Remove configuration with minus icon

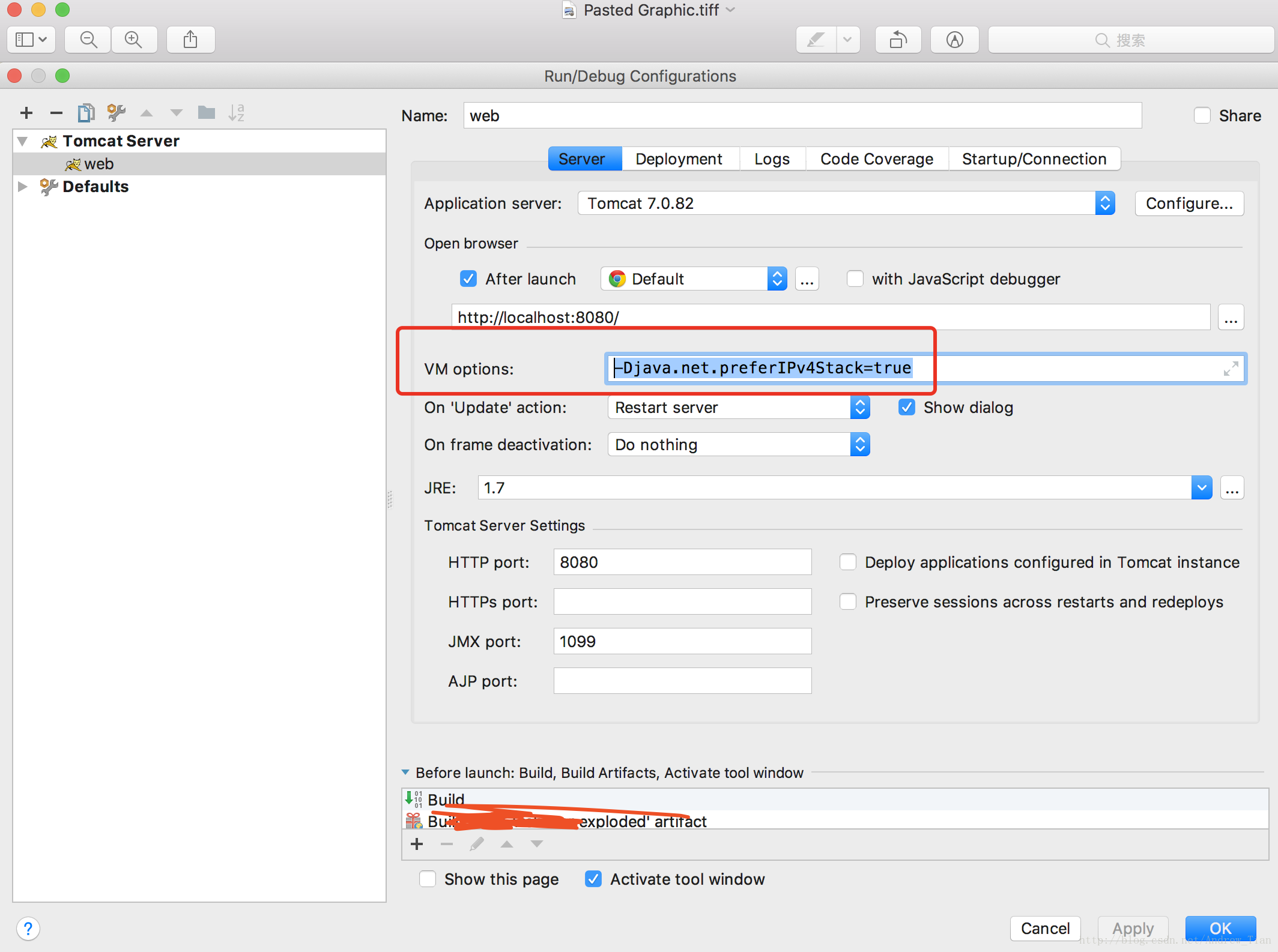click(x=56, y=113)
